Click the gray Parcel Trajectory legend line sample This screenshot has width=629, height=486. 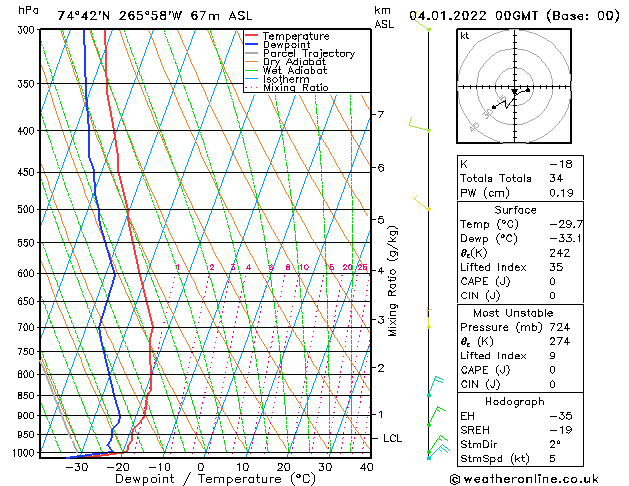pyautogui.click(x=251, y=53)
